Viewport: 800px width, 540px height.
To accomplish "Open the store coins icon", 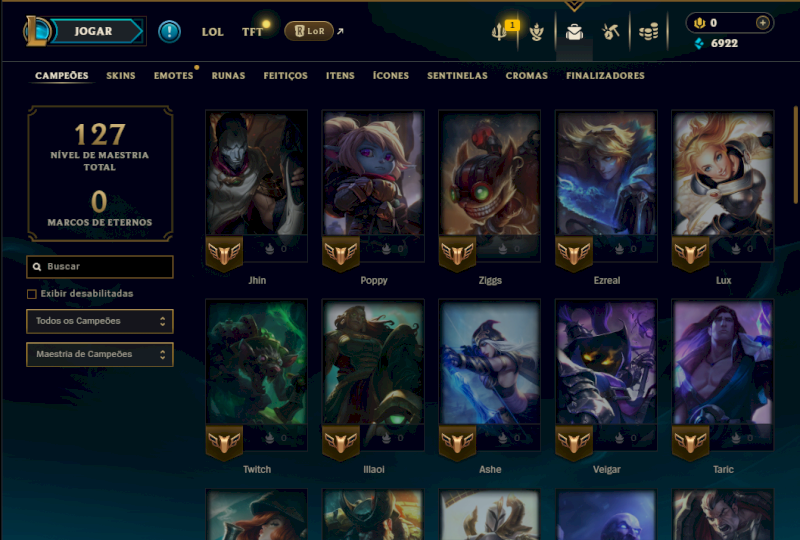I will click(x=648, y=32).
